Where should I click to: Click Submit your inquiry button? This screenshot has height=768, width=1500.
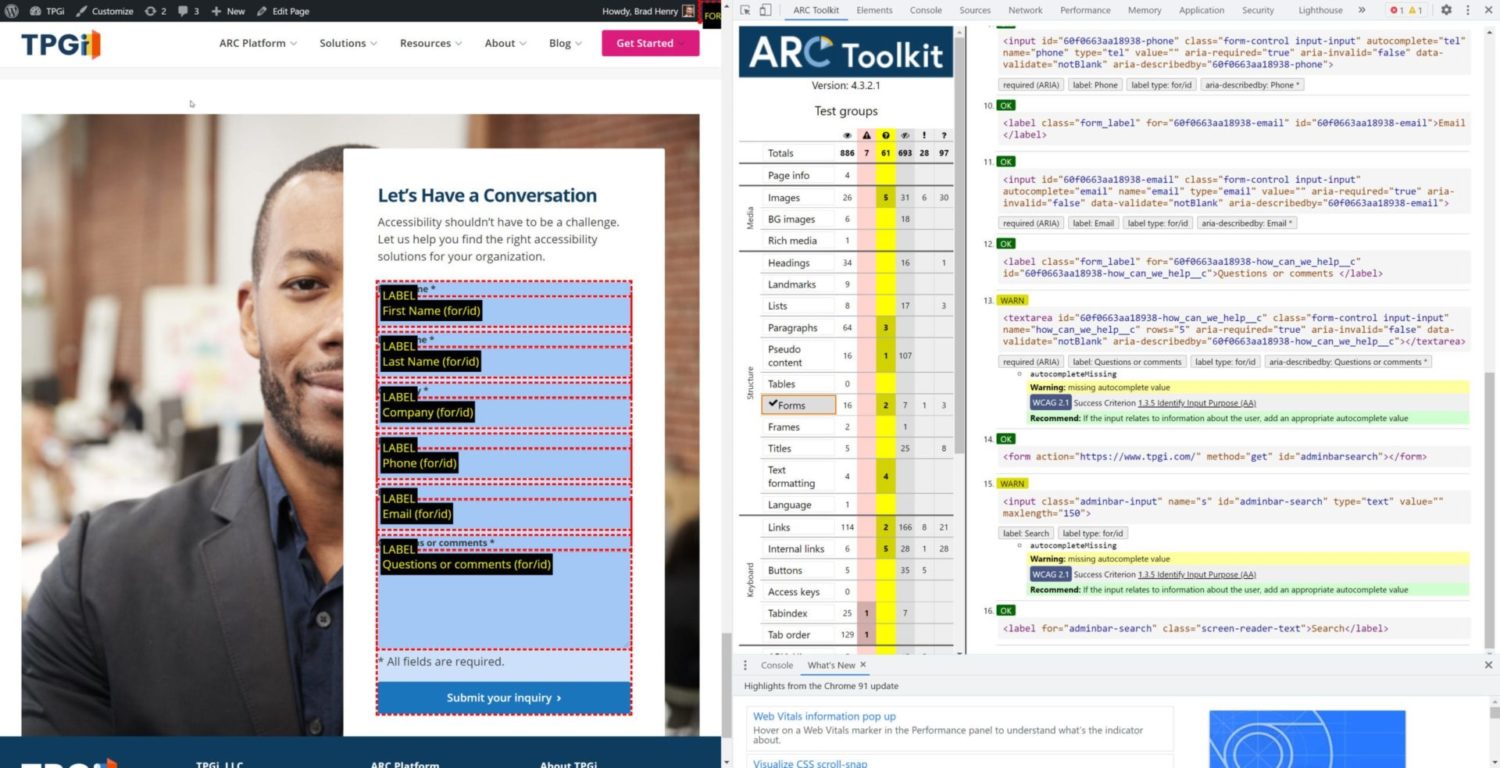(x=504, y=698)
